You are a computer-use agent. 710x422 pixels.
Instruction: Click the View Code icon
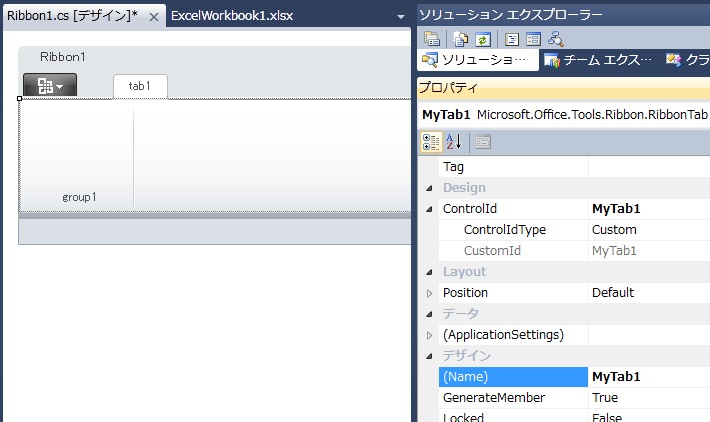pyautogui.click(x=512, y=39)
